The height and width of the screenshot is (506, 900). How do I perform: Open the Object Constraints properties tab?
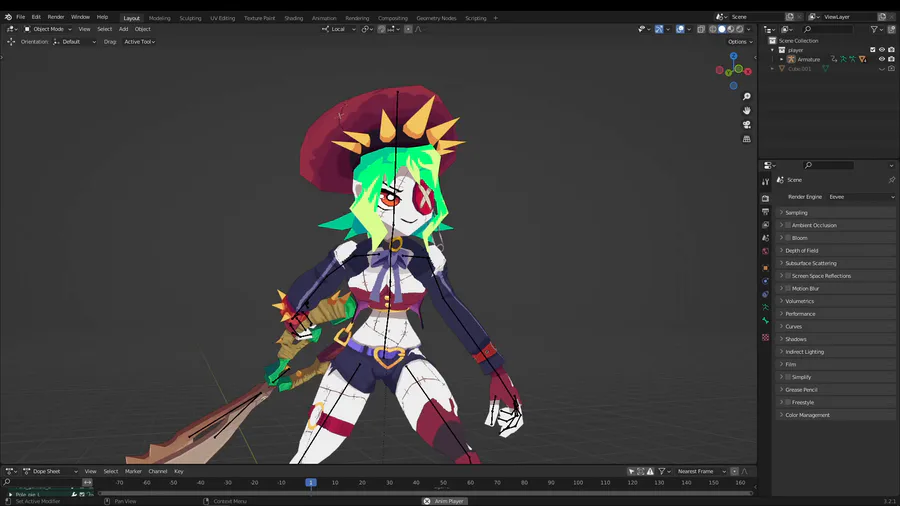pyautogui.click(x=765, y=294)
